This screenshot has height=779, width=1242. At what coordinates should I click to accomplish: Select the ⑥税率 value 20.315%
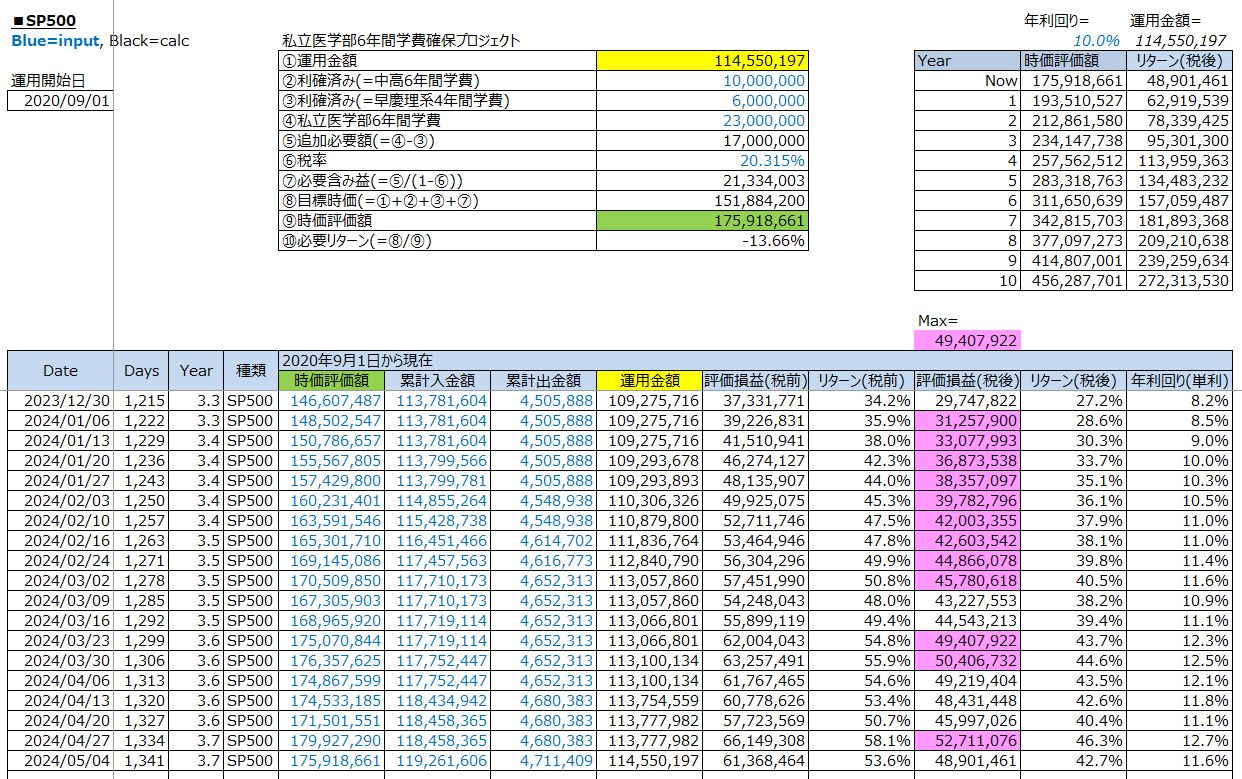pyautogui.click(x=701, y=161)
